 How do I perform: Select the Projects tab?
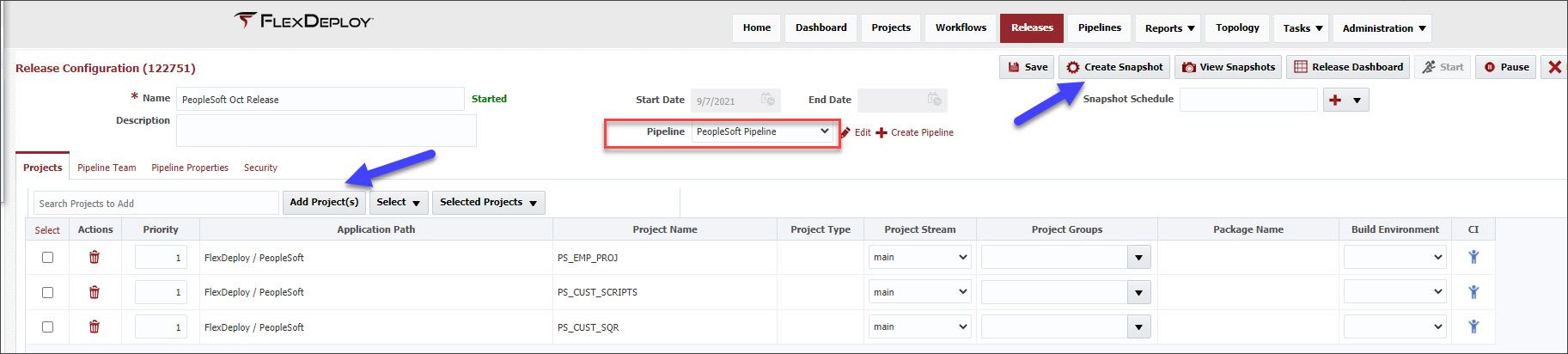point(43,168)
